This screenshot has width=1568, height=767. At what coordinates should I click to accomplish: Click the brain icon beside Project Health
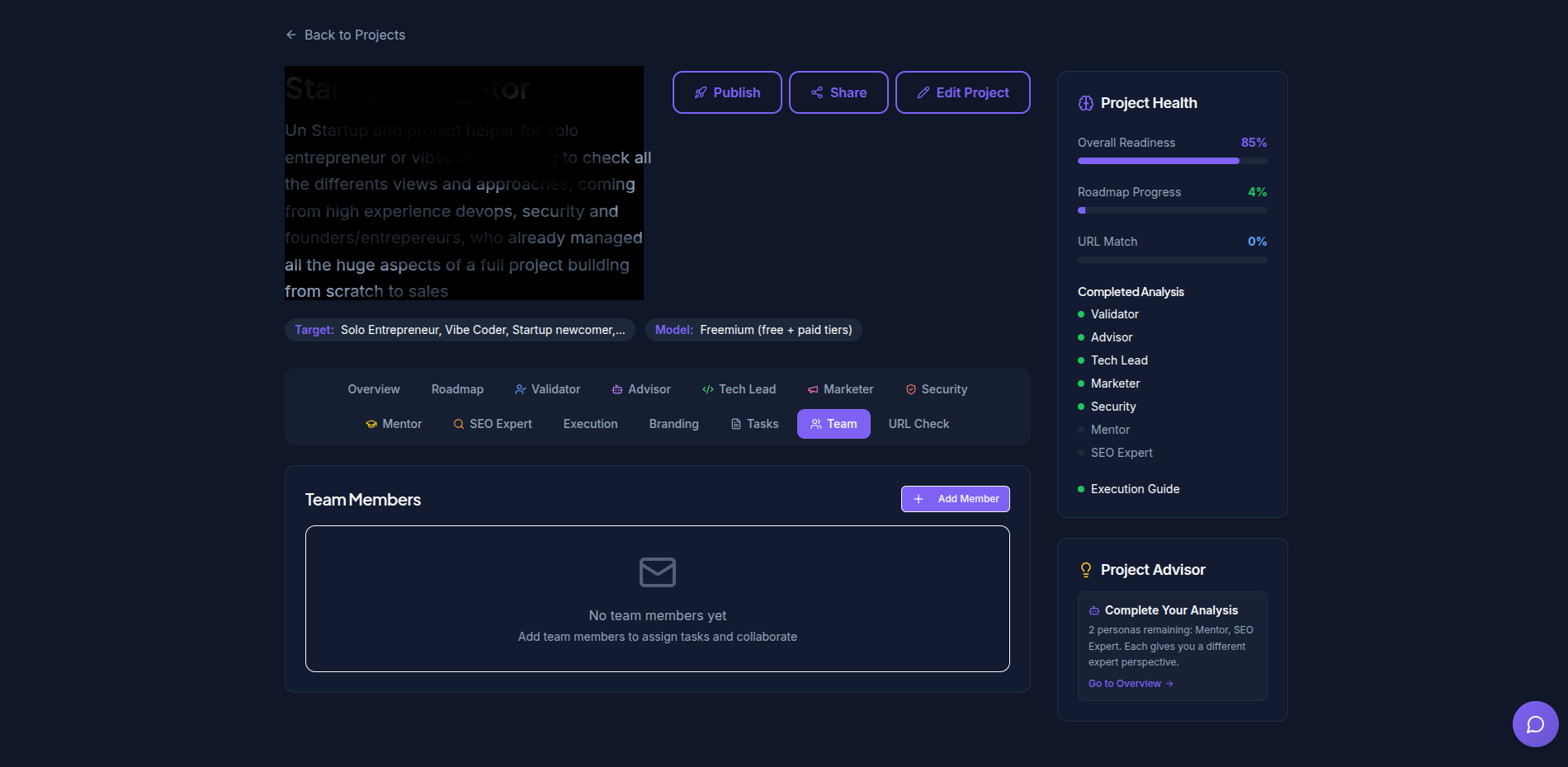(1085, 103)
